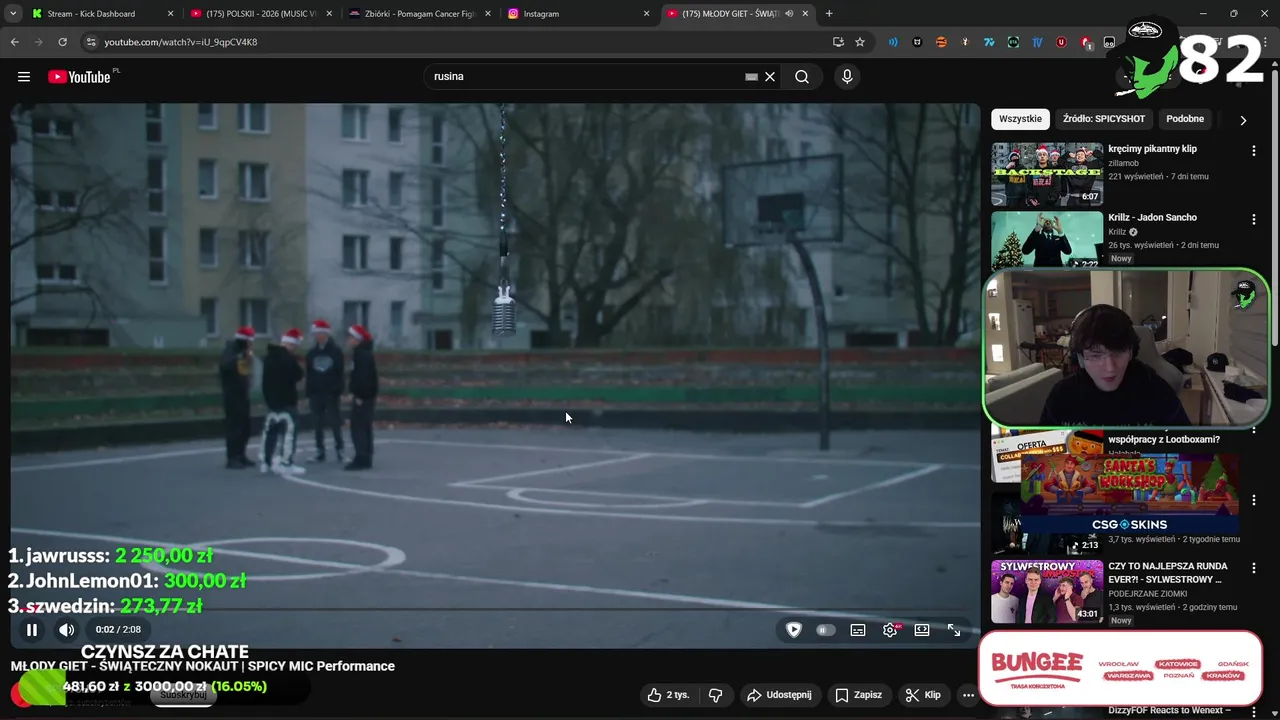Clear the search query with X
This screenshot has width=1280, height=720.
pyautogui.click(x=770, y=77)
